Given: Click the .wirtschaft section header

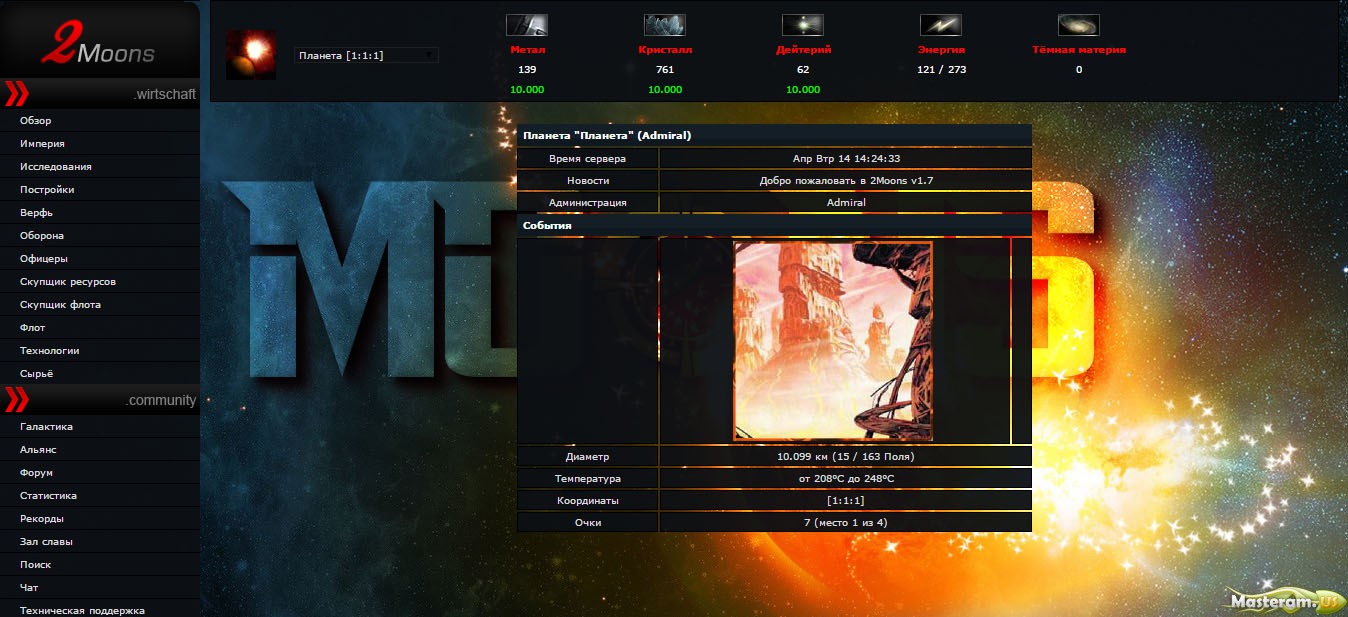Looking at the screenshot, I should (x=100, y=94).
